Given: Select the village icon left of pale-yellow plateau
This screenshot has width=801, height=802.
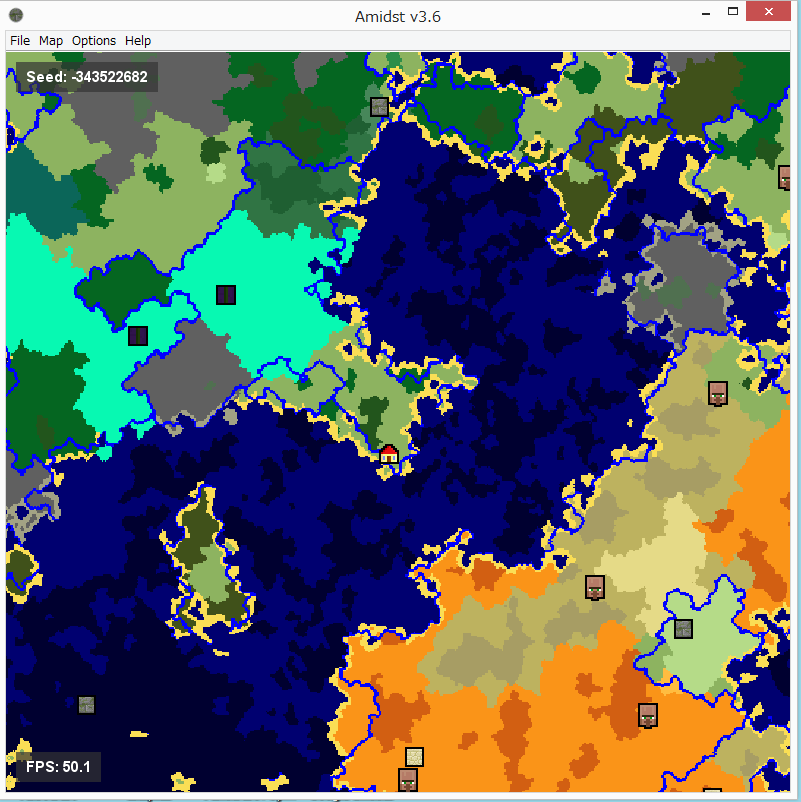Looking at the screenshot, I should (594, 587).
